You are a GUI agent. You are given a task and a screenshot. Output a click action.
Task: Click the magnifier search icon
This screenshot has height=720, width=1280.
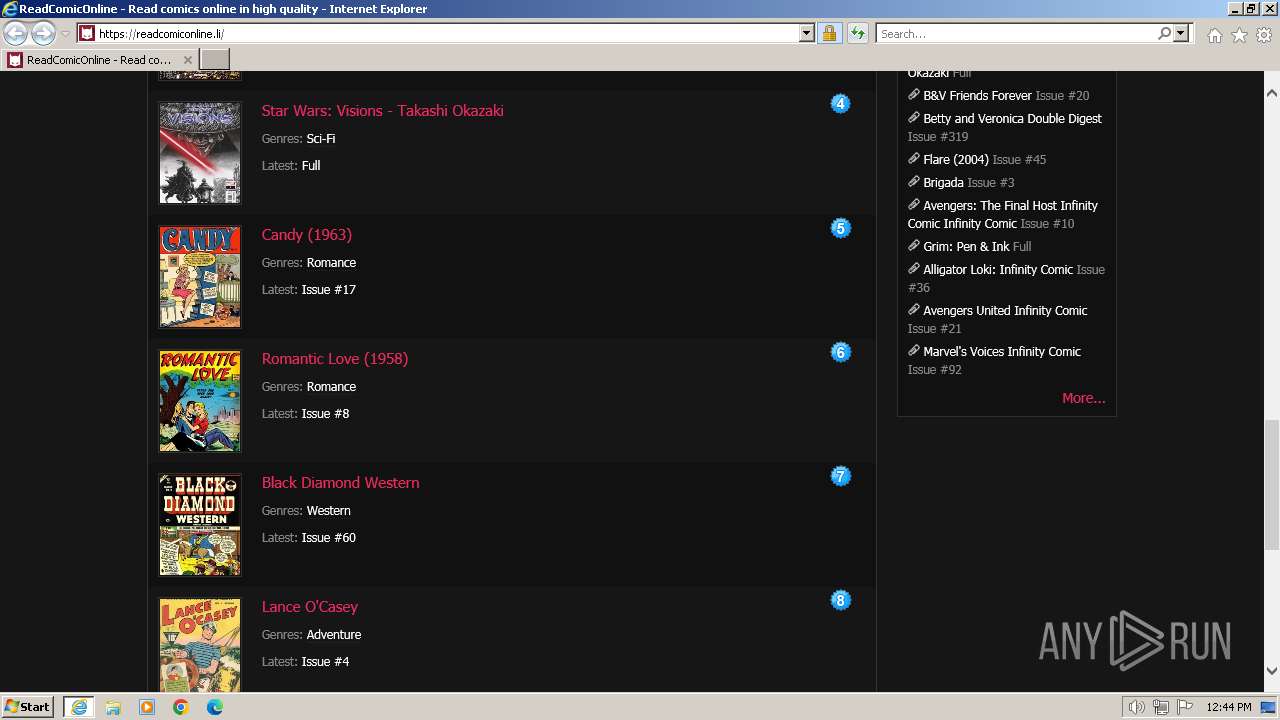point(1164,33)
